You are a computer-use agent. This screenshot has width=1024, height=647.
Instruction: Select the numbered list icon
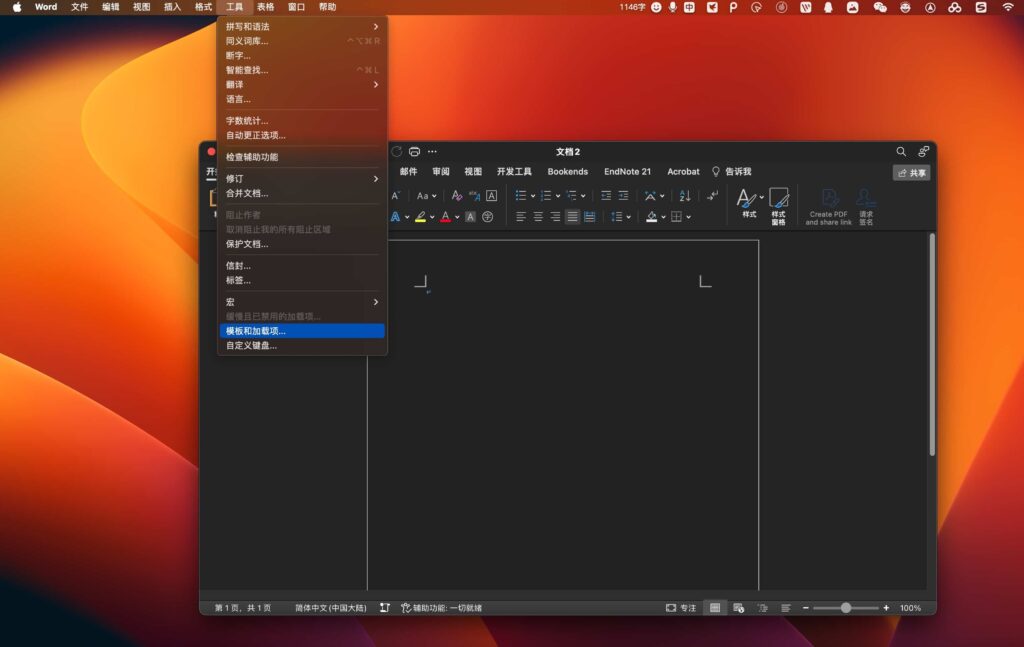tap(546, 195)
